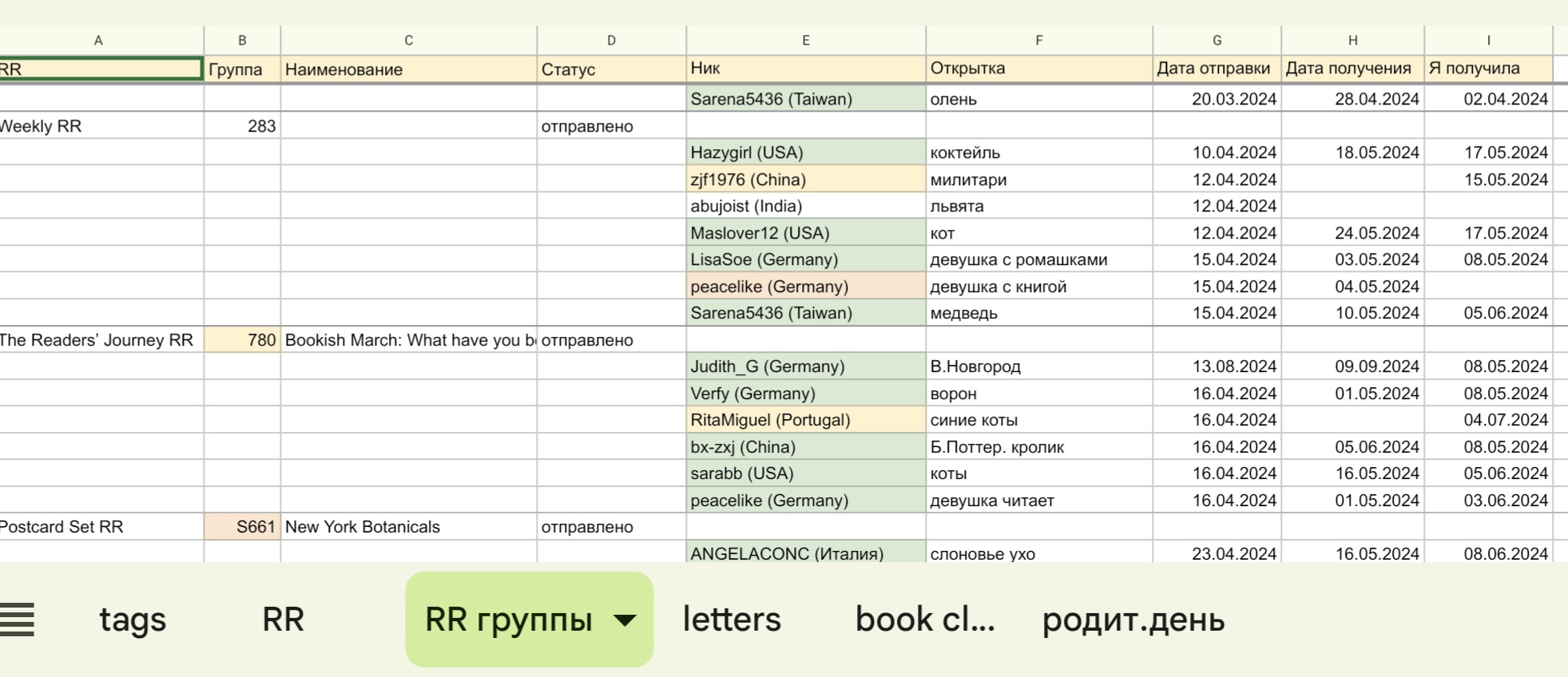Switch to the RR sheet tab
Viewport: 1568px width, 677px height.
tap(283, 620)
